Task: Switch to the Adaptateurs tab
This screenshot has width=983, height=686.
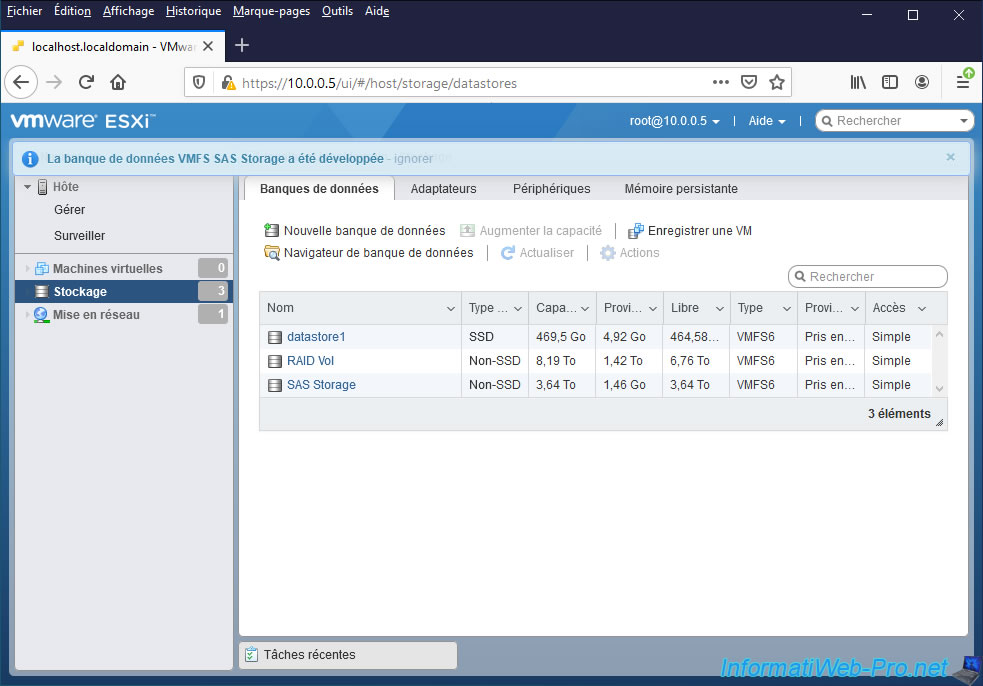Action: coord(443,189)
